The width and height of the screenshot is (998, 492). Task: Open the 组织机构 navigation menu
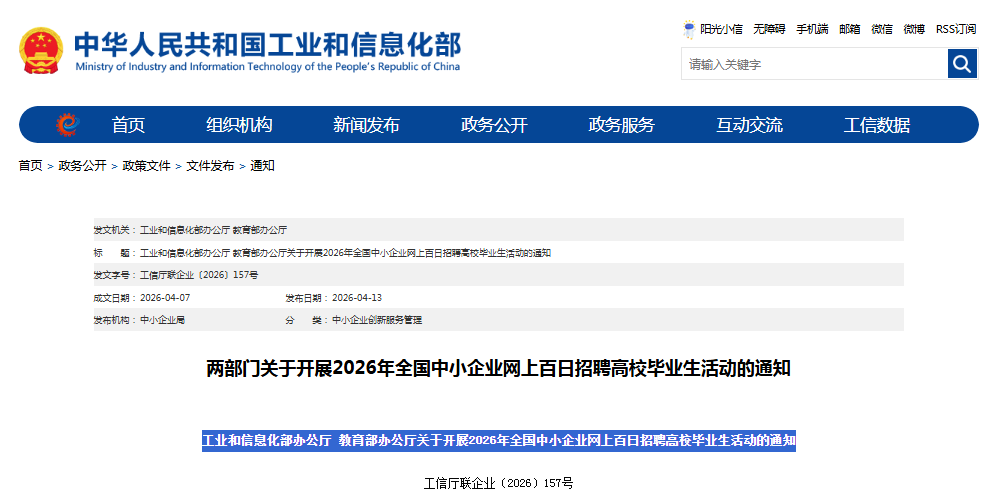239,125
